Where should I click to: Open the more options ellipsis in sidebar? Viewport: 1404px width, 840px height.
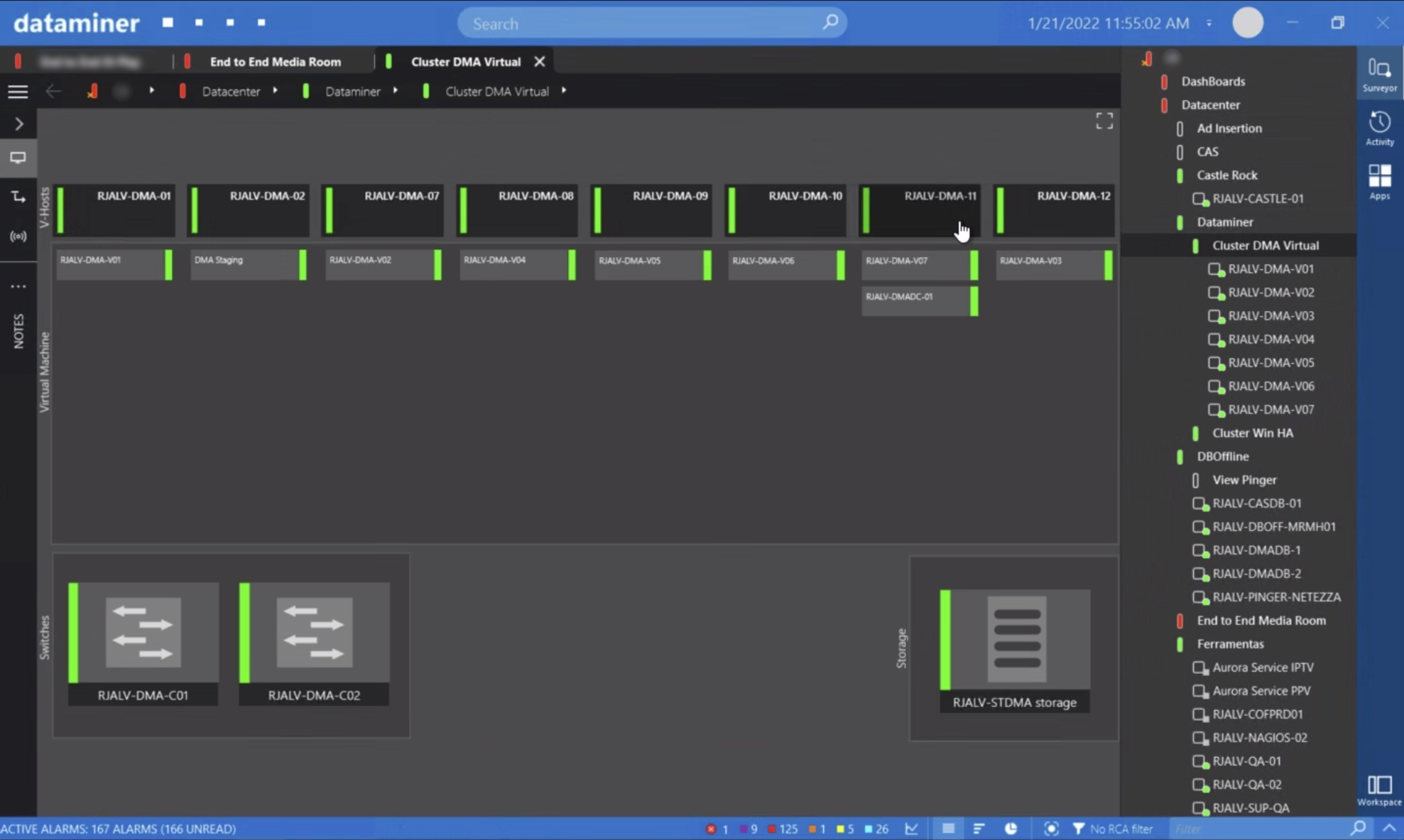[x=18, y=286]
